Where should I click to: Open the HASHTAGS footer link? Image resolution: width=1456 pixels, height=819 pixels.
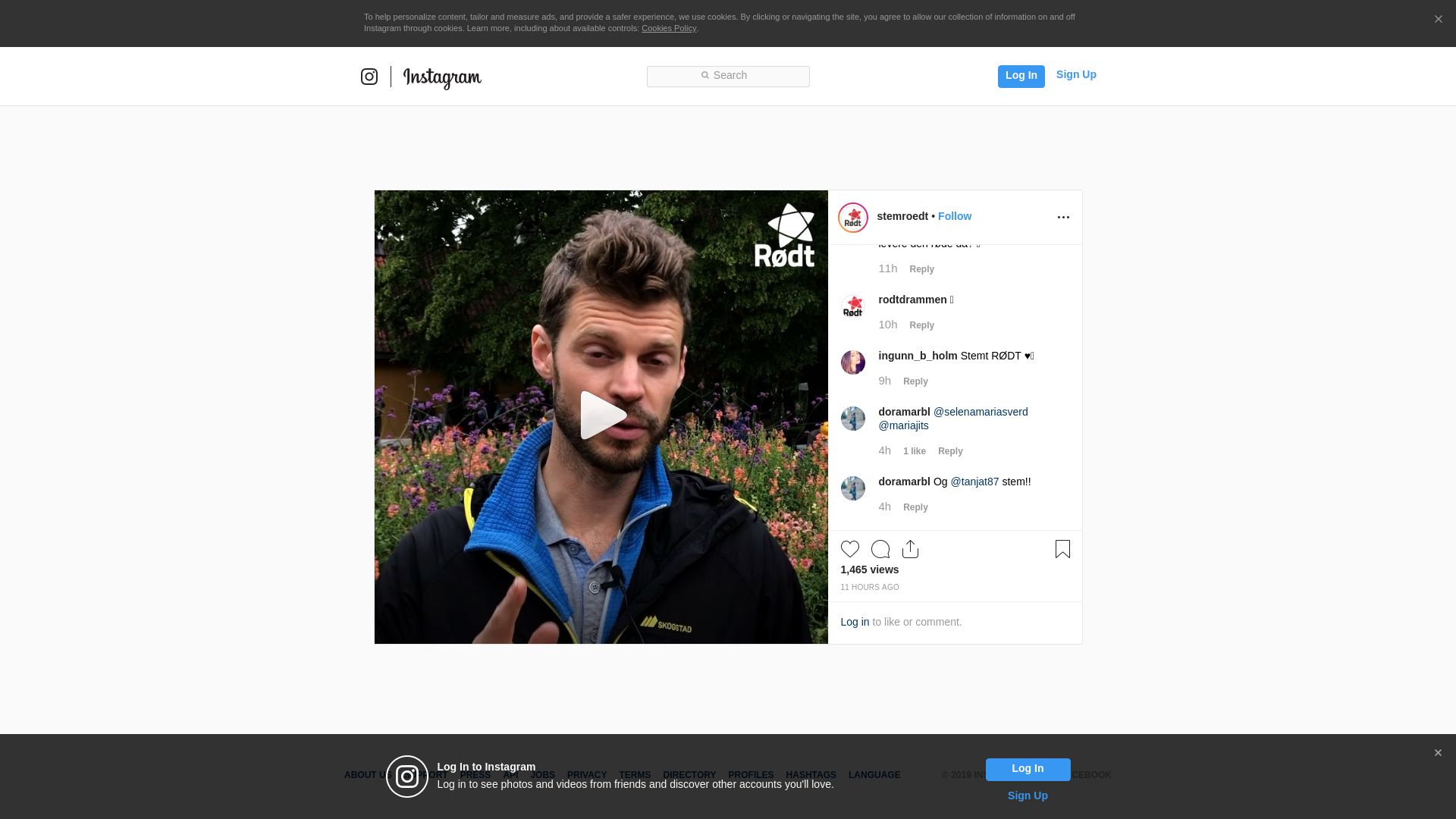coord(811,775)
